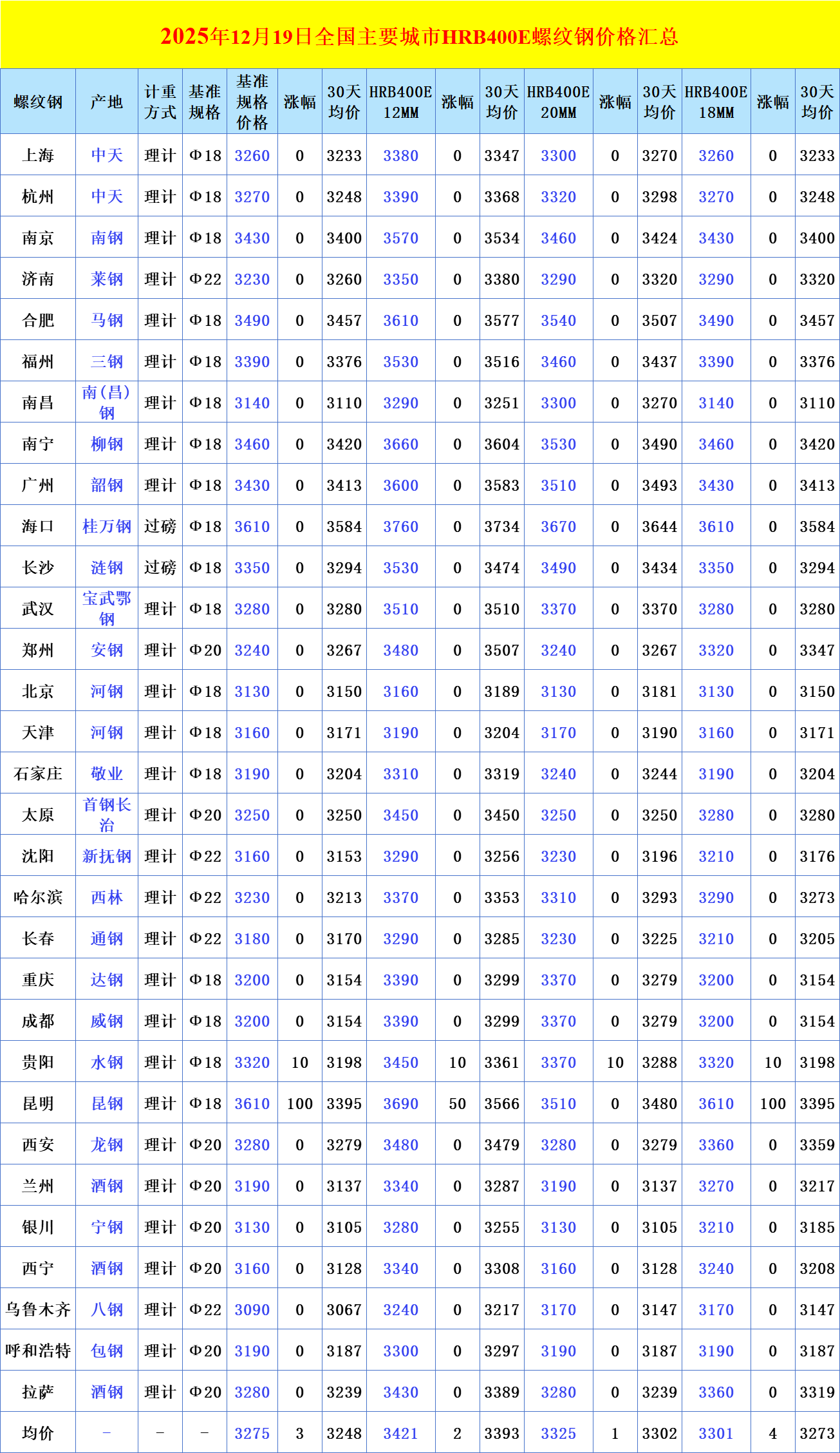The width and height of the screenshot is (840, 1453).
Task: Select the 乌鲁木齐 city cell
Action: [x=38, y=1310]
